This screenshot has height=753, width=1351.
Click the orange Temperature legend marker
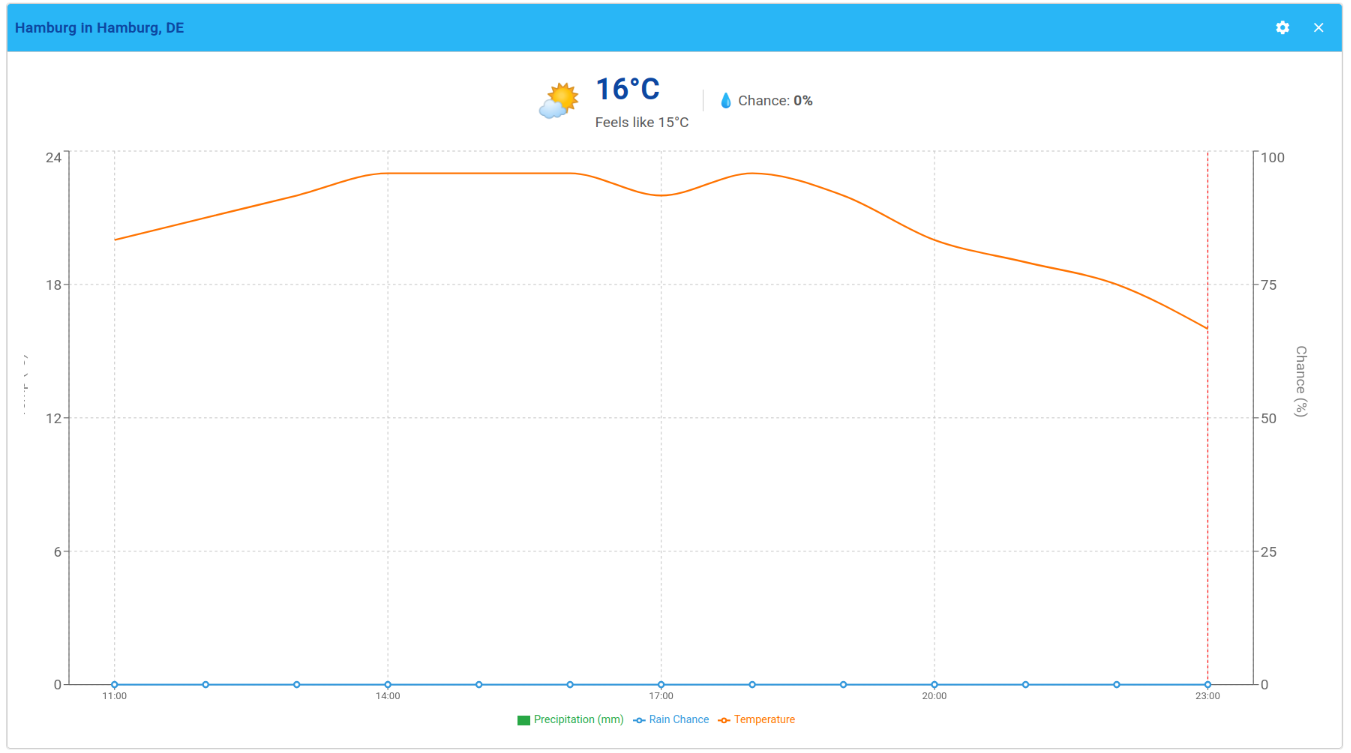[724, 720]
